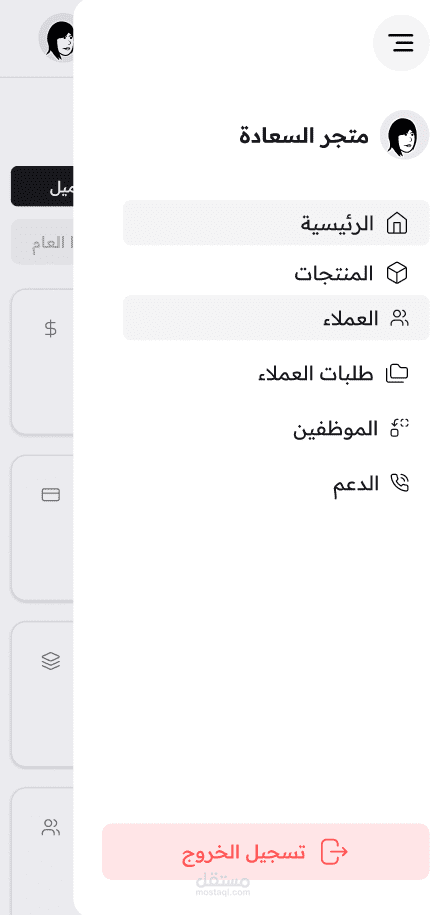Select العملاء in the sidebar
This screenshot has height=915, width=446.
276,318
